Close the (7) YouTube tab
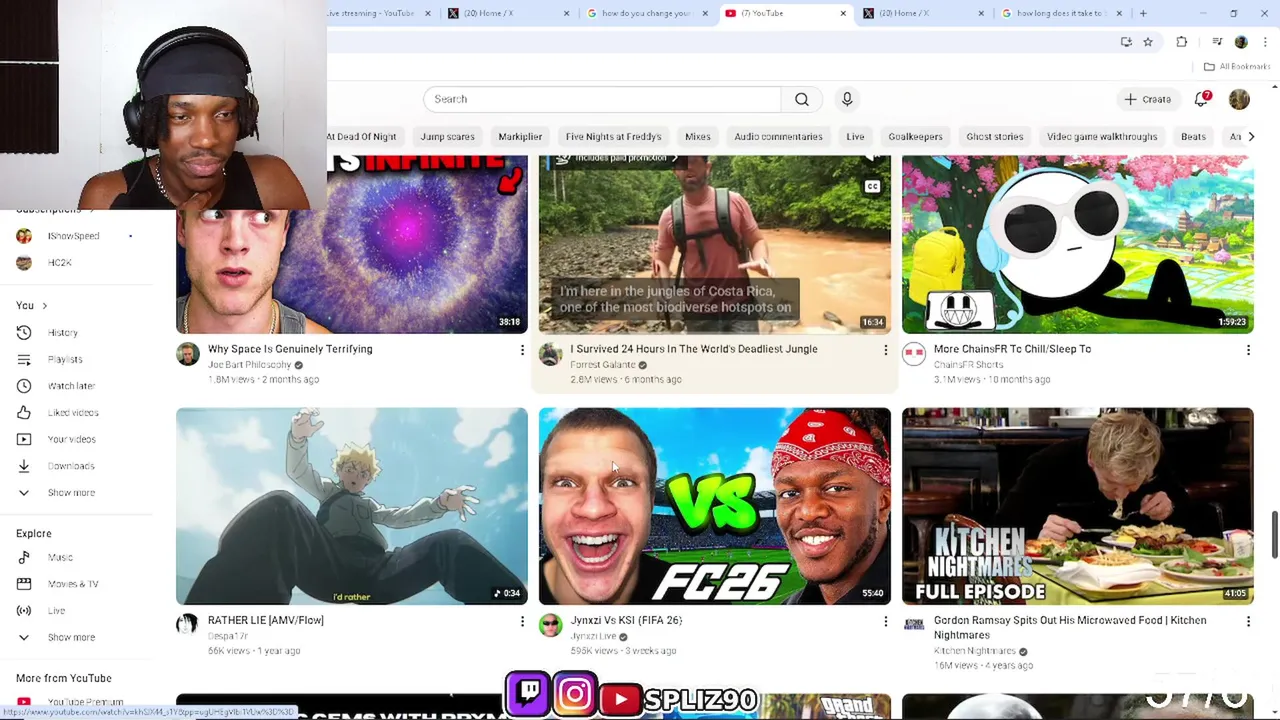 point(843,13)
